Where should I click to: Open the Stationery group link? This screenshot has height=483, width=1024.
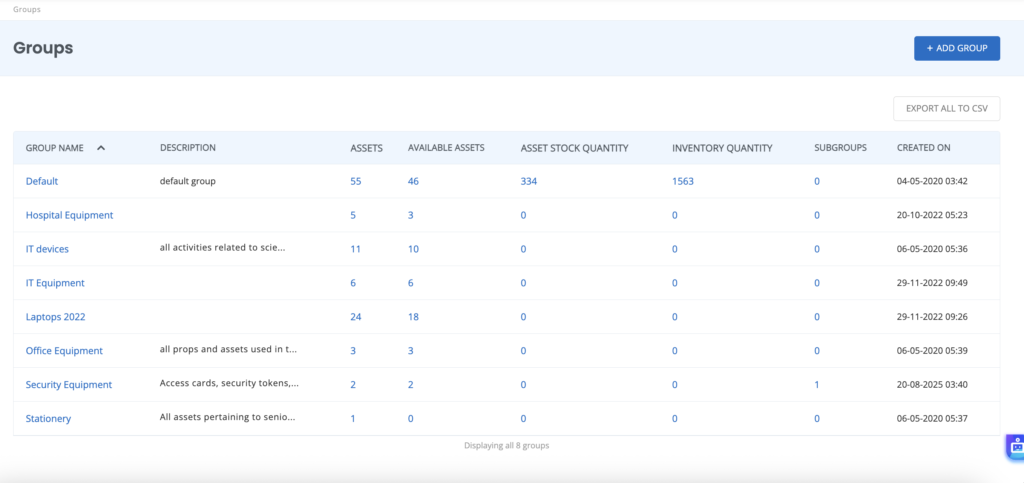[x=48, y=419]
